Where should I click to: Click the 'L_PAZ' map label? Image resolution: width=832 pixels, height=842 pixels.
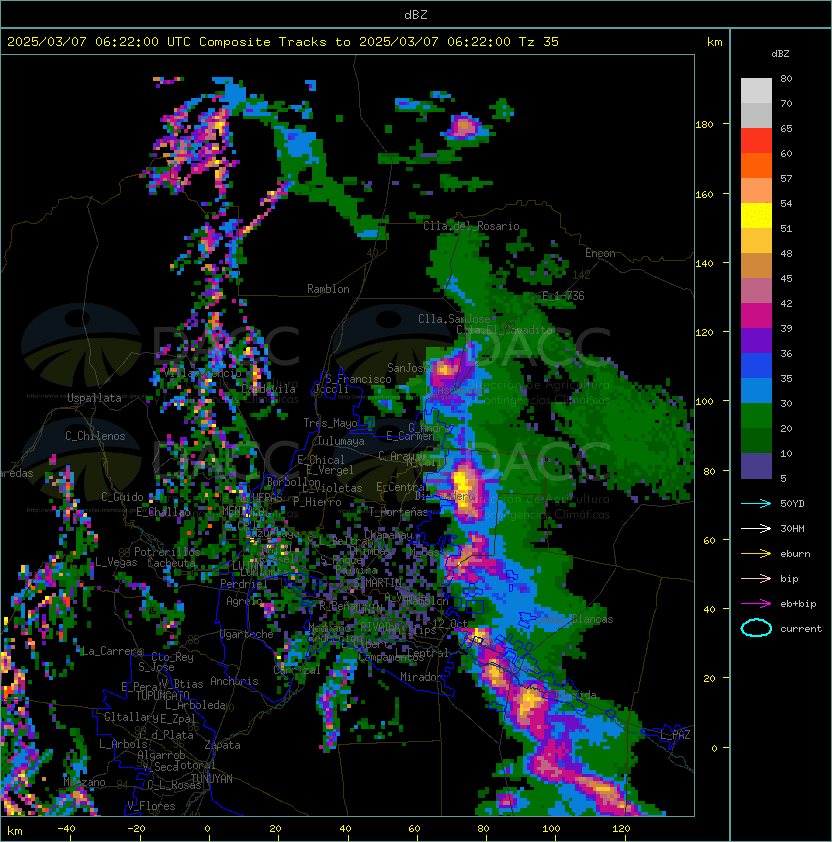click(676, 734)
